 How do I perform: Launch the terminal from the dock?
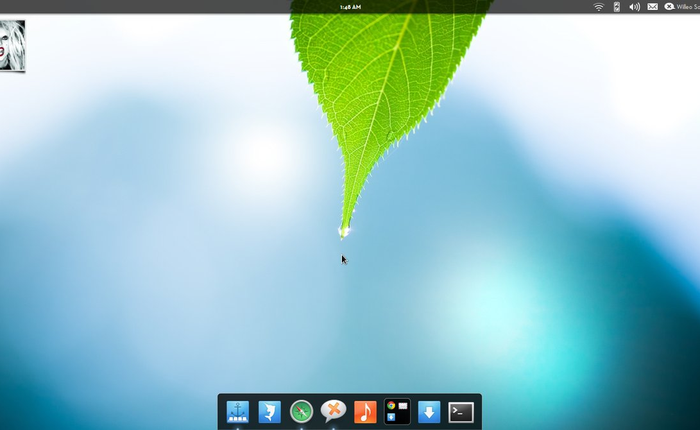pyautogui.click(x=461, y=412)
